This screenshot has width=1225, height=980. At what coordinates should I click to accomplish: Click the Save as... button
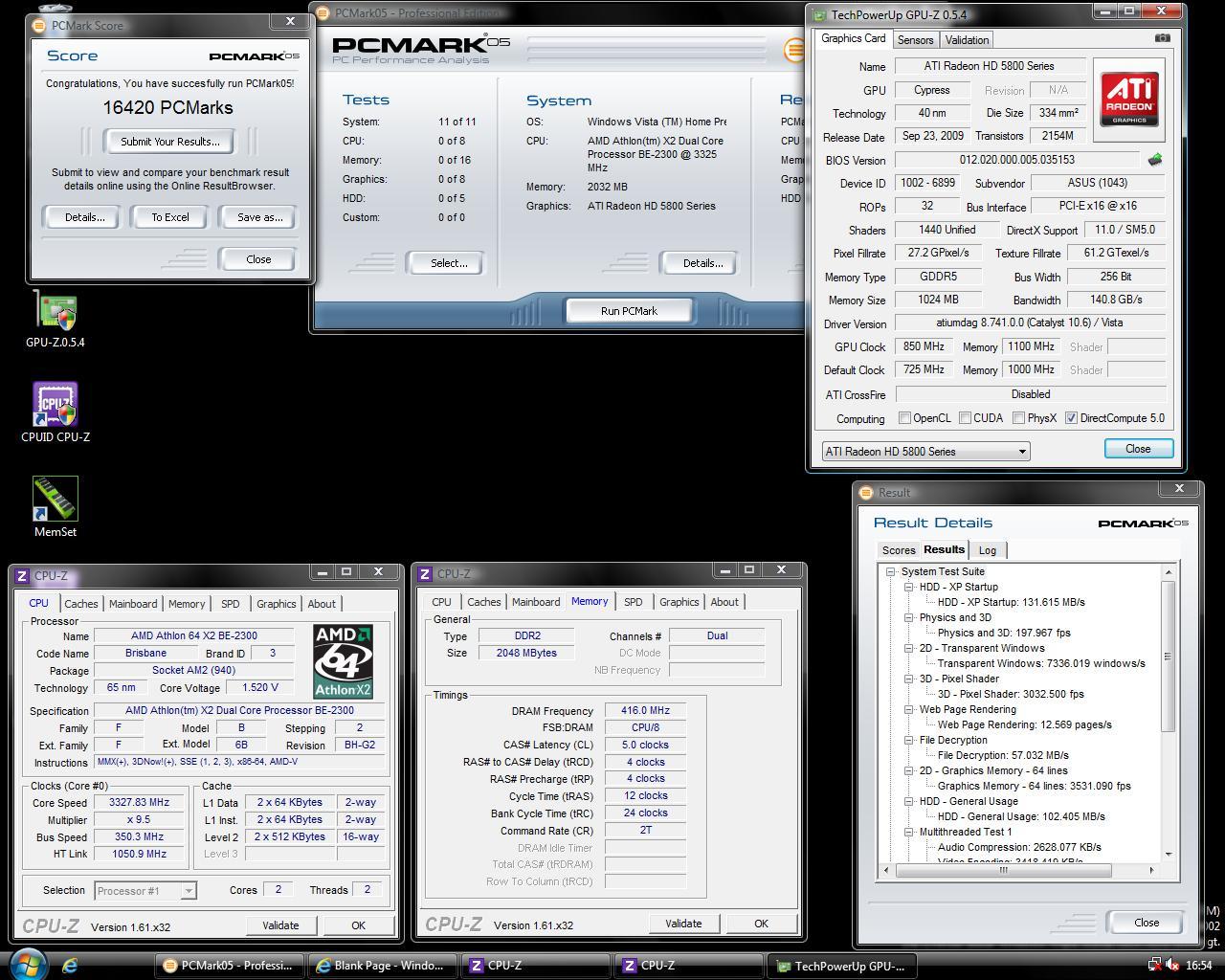(x=259, y=217)
